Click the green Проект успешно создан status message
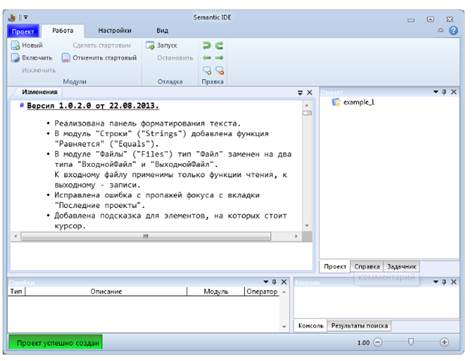 [55, 342]
